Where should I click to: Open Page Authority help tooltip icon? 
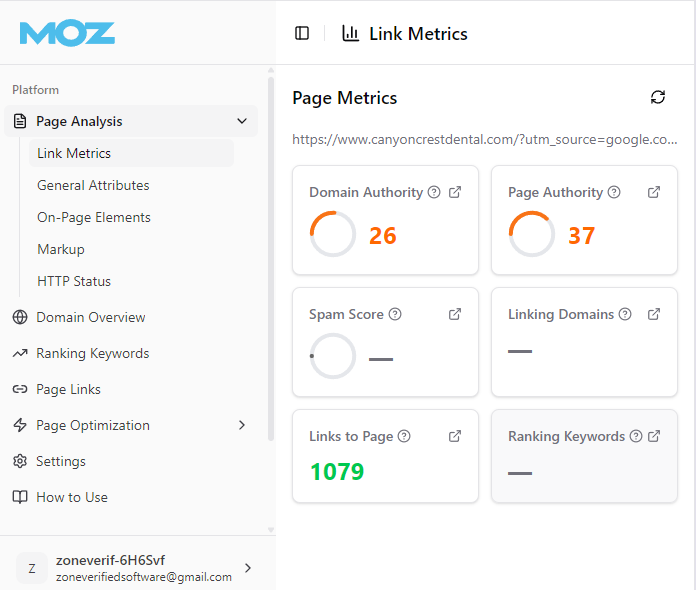tap(614, 192)
